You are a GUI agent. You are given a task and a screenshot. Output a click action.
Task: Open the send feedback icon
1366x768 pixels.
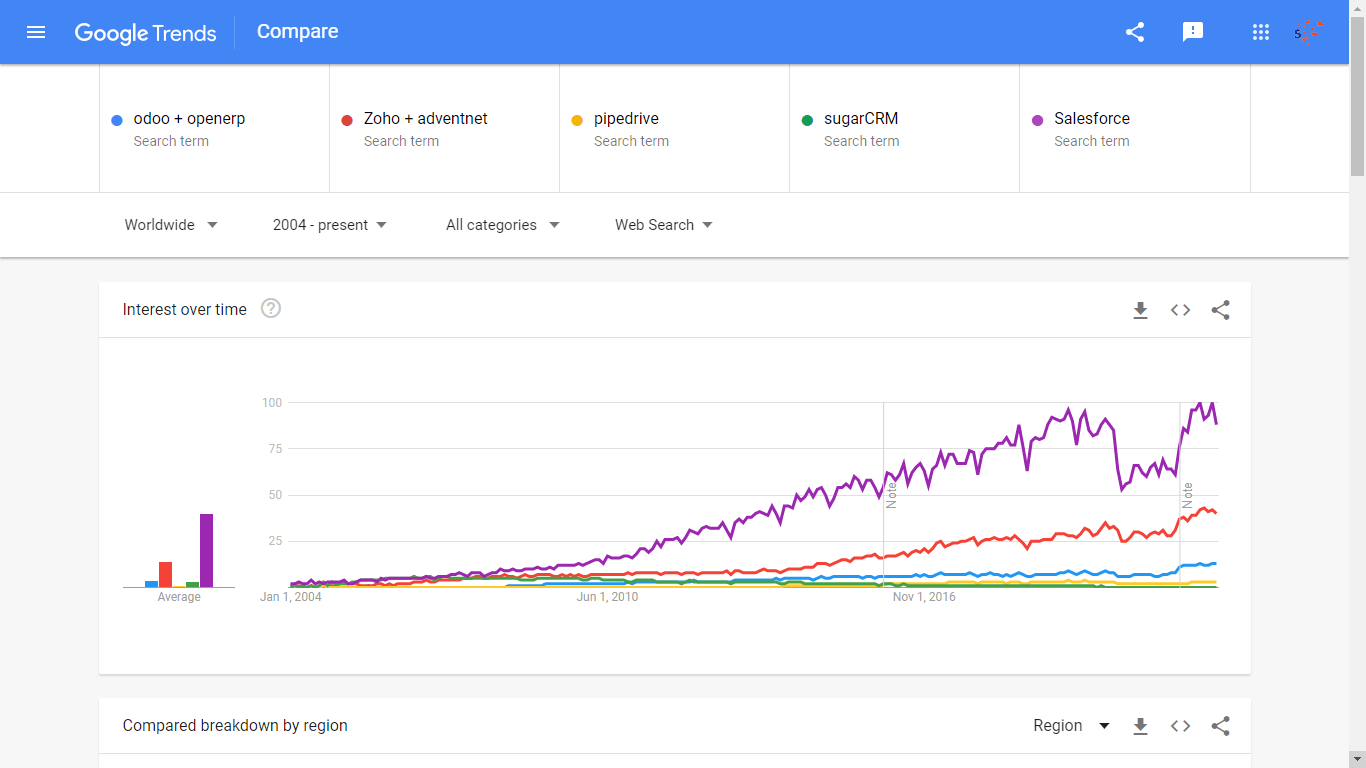pyautogui.click(x=1193, y=32)
